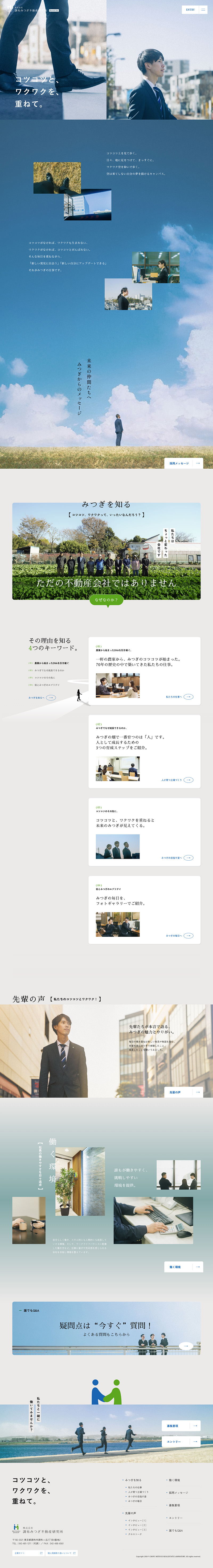Click footer link 誰でもQ&A
Viewport: 213px width, 1568px height.
pyautogui.click(x=175, y=1530)
